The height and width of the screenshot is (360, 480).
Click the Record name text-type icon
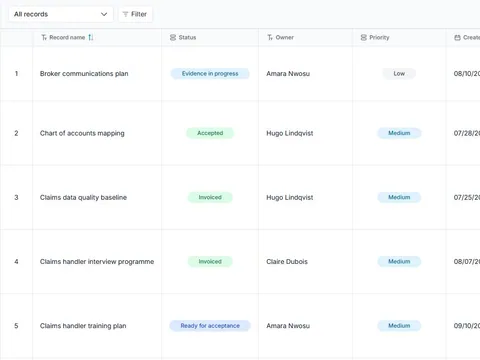coord(44,37)
